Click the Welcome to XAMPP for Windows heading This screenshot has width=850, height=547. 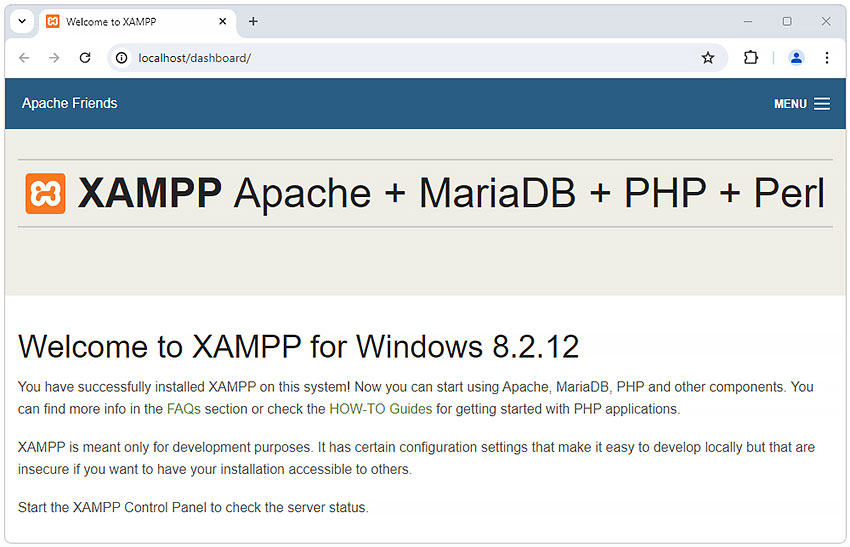(x=299, y=346)
